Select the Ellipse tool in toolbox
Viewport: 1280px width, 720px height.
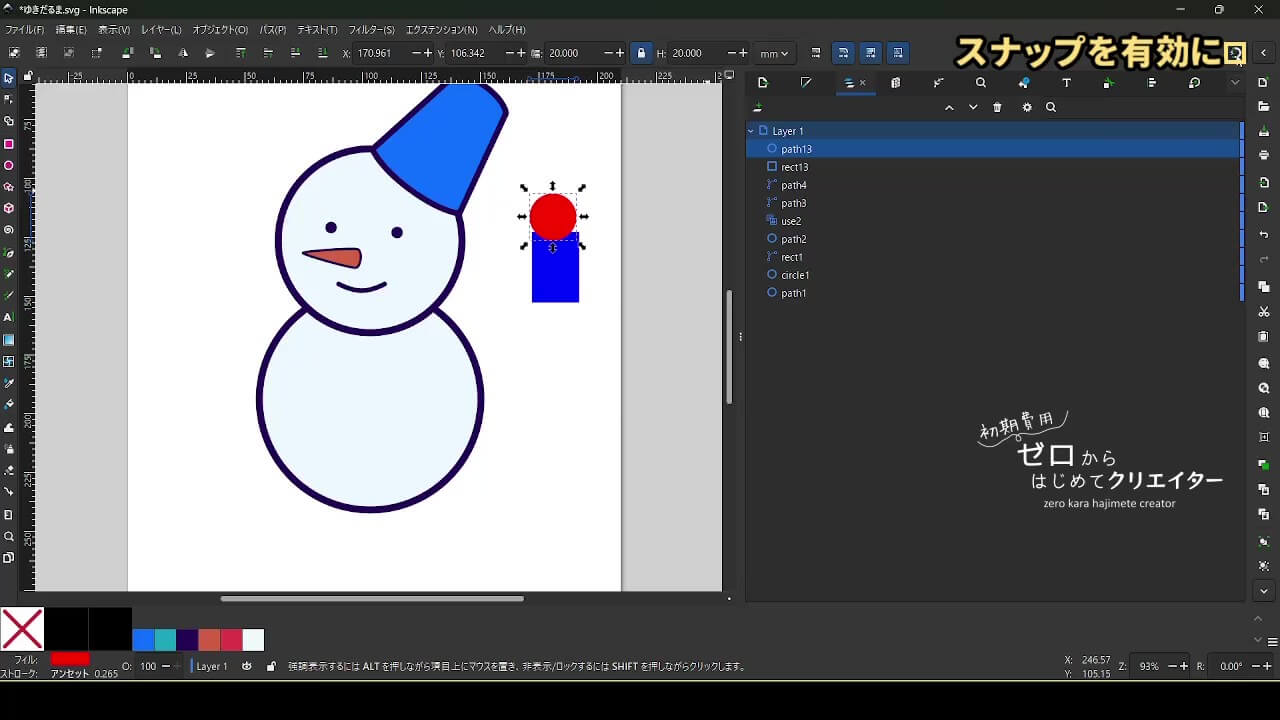point(9,166)
